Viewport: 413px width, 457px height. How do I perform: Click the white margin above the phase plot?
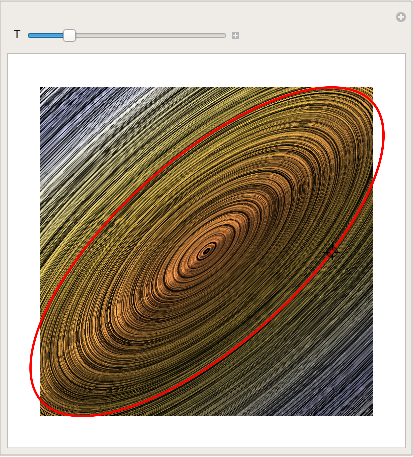[x=206, y=70]
